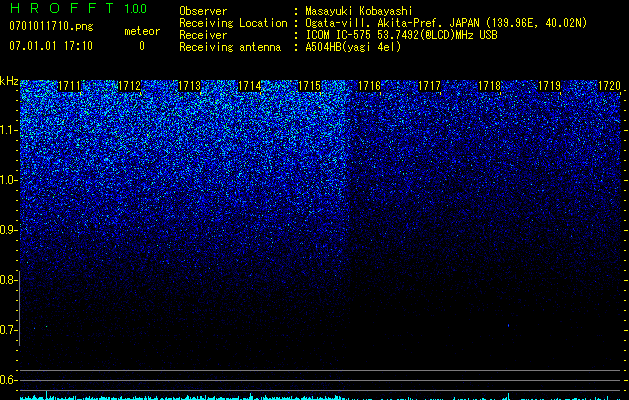Click the 1719 time marker

coord(549,86)
